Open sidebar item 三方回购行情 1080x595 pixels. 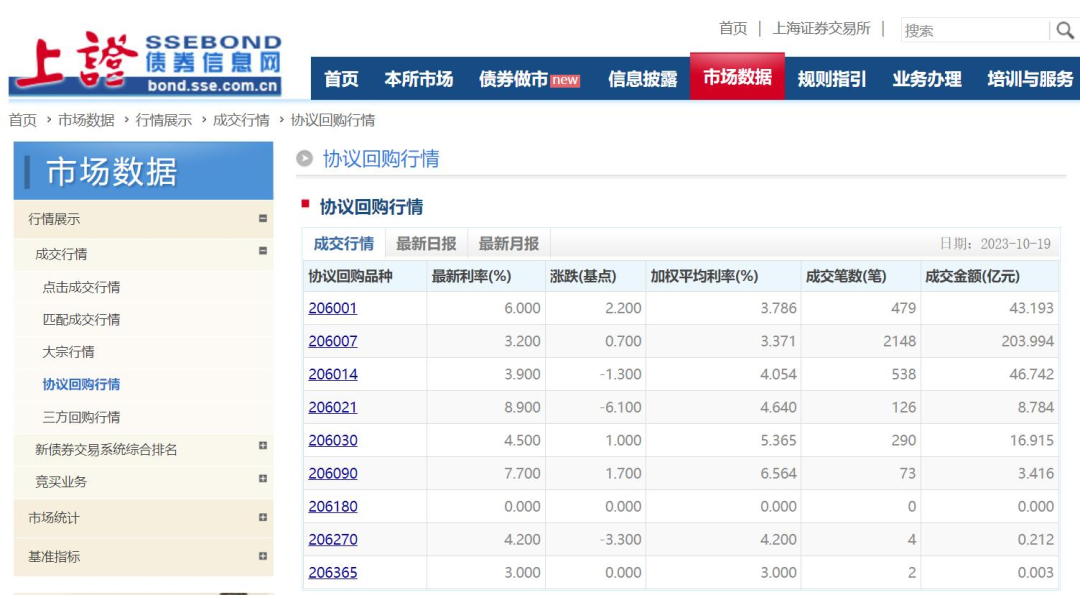pyautogui.click(x=81, y=417)
